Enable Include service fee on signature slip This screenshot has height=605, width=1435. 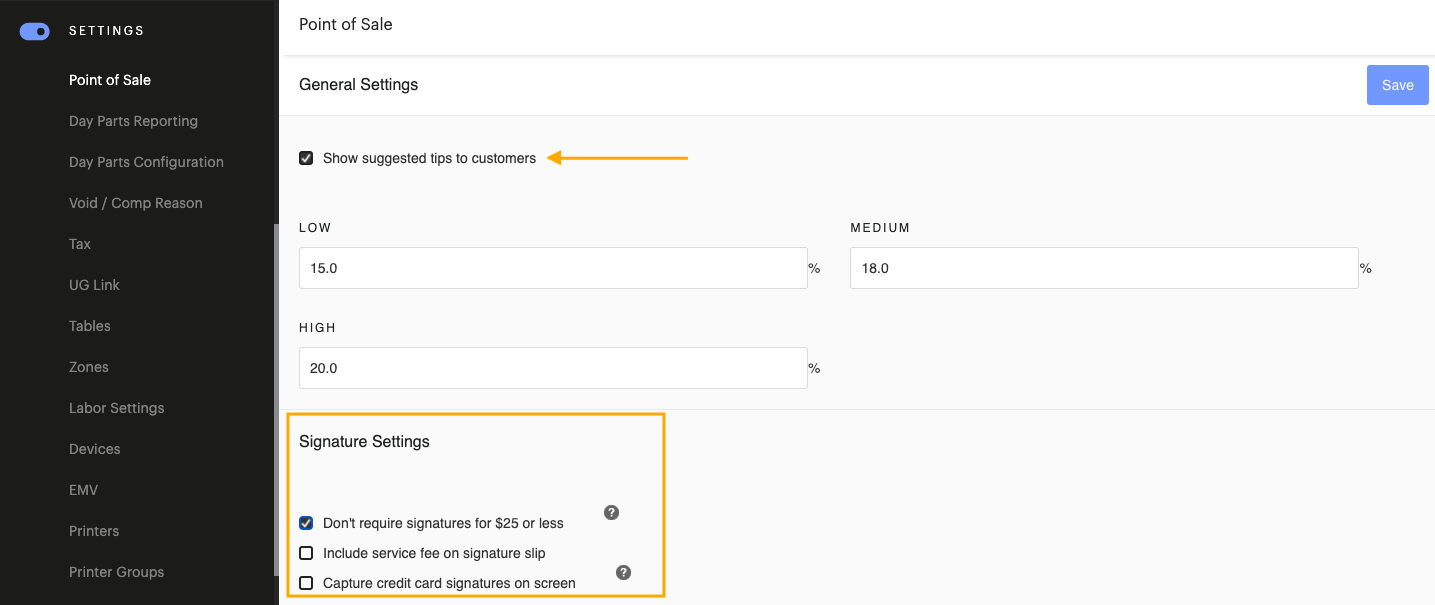306,553
